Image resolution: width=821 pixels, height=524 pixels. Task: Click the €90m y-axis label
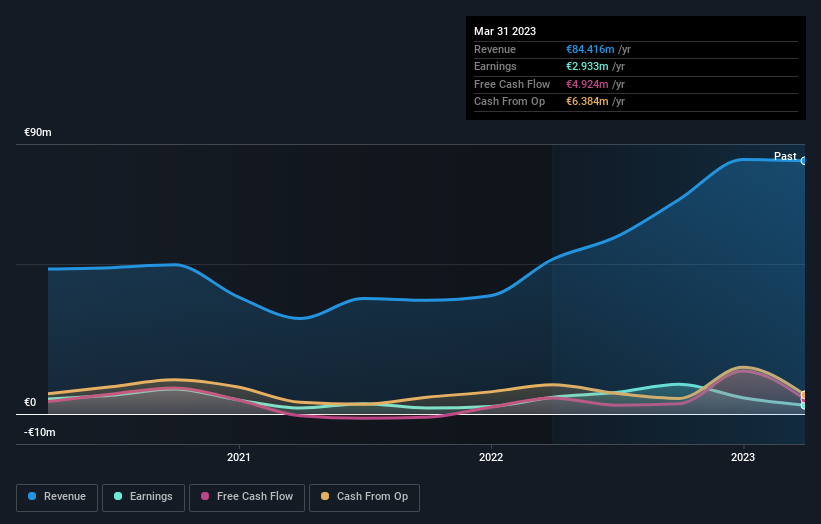click(38, 132)
